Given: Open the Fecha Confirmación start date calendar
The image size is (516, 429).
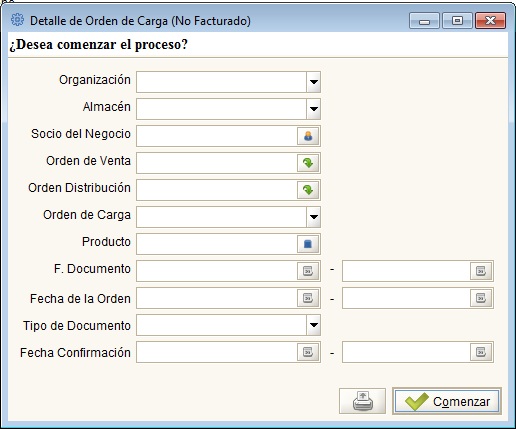Looking at the screenshot, I should click(x=308, y=352).
